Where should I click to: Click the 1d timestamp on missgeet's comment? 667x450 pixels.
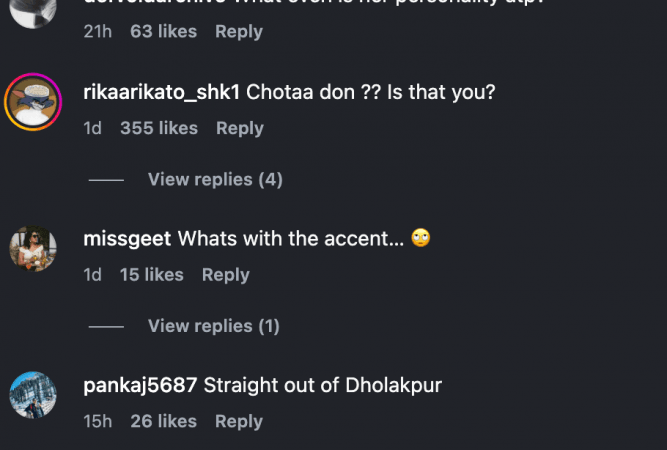click(x=93, y=274)
